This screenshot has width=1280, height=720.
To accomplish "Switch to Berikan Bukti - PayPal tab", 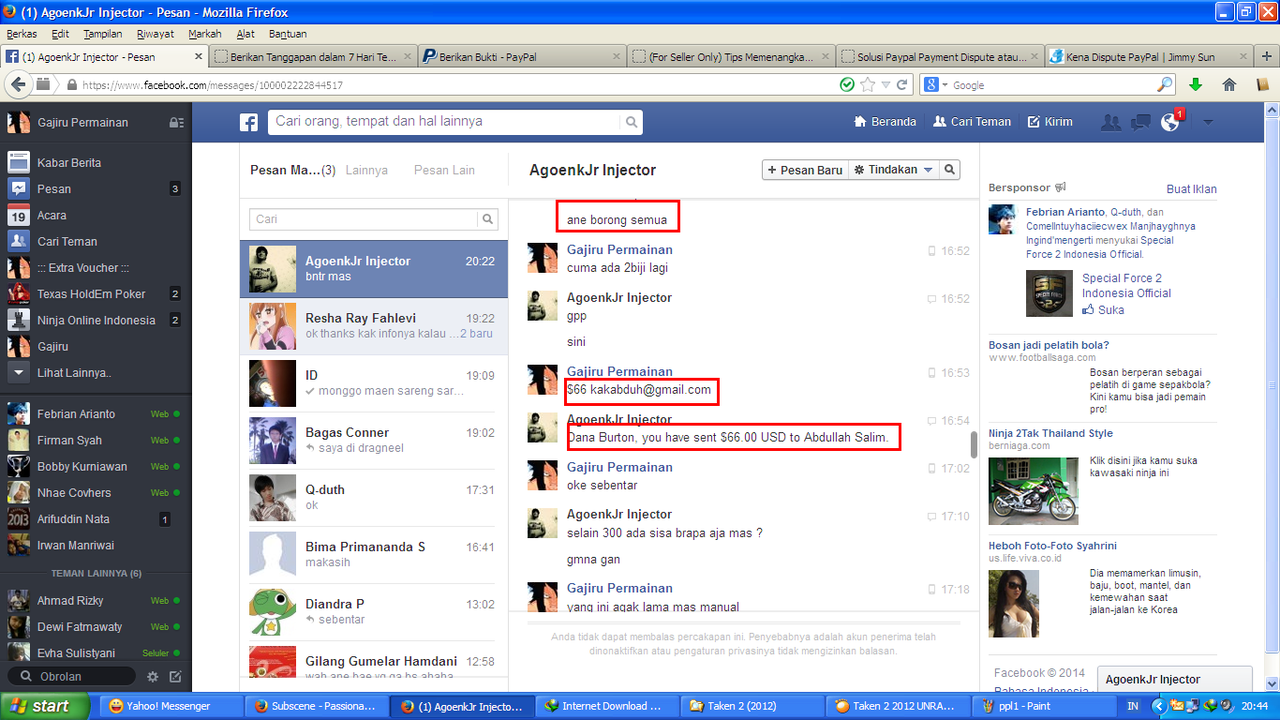I will pos(520,57).
